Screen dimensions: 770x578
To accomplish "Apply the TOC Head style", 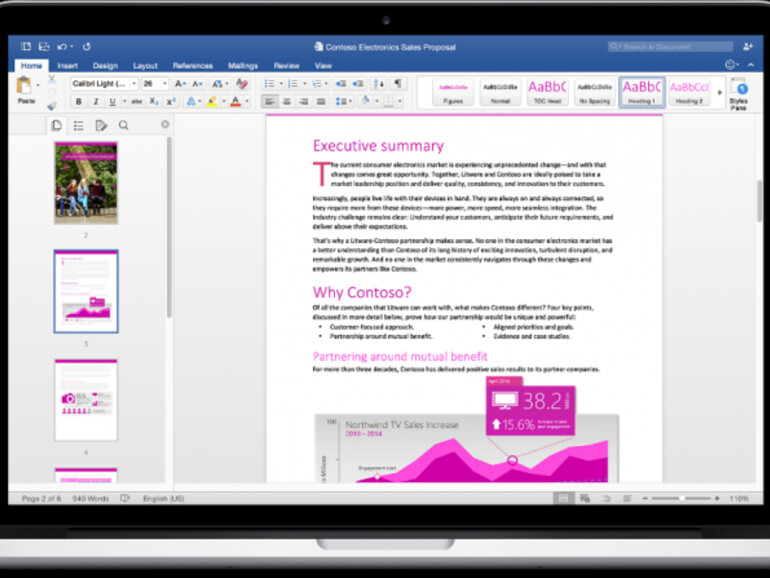I will coord(547,92).
